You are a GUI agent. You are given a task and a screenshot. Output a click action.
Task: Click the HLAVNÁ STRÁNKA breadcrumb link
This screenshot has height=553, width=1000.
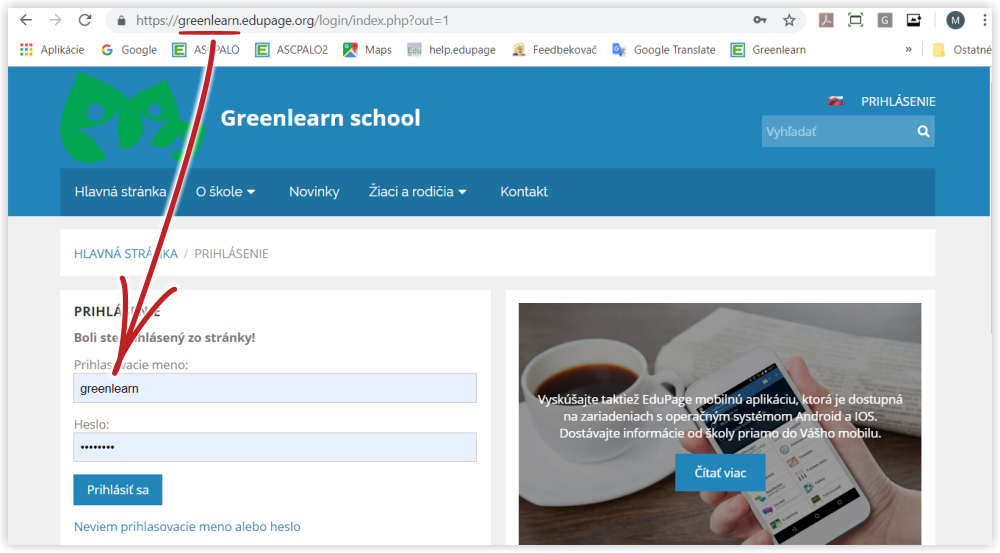coord(126,254)
